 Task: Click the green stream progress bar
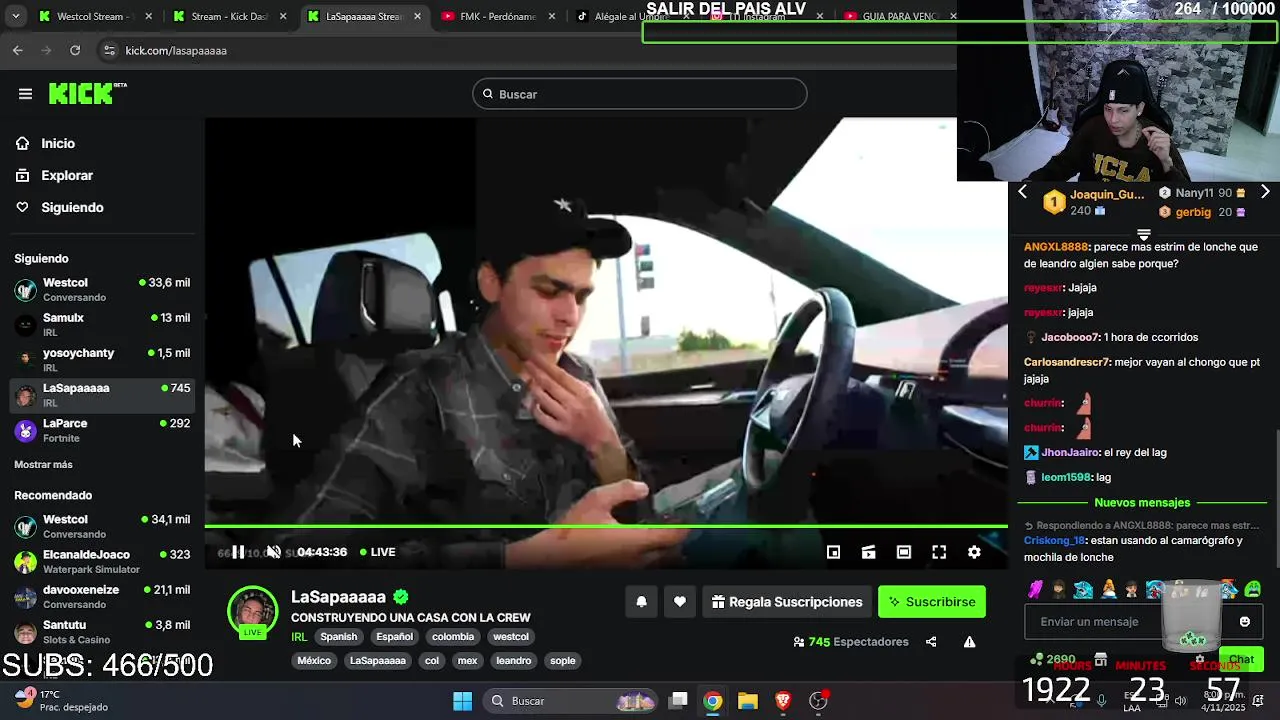(x=606, y=526)
